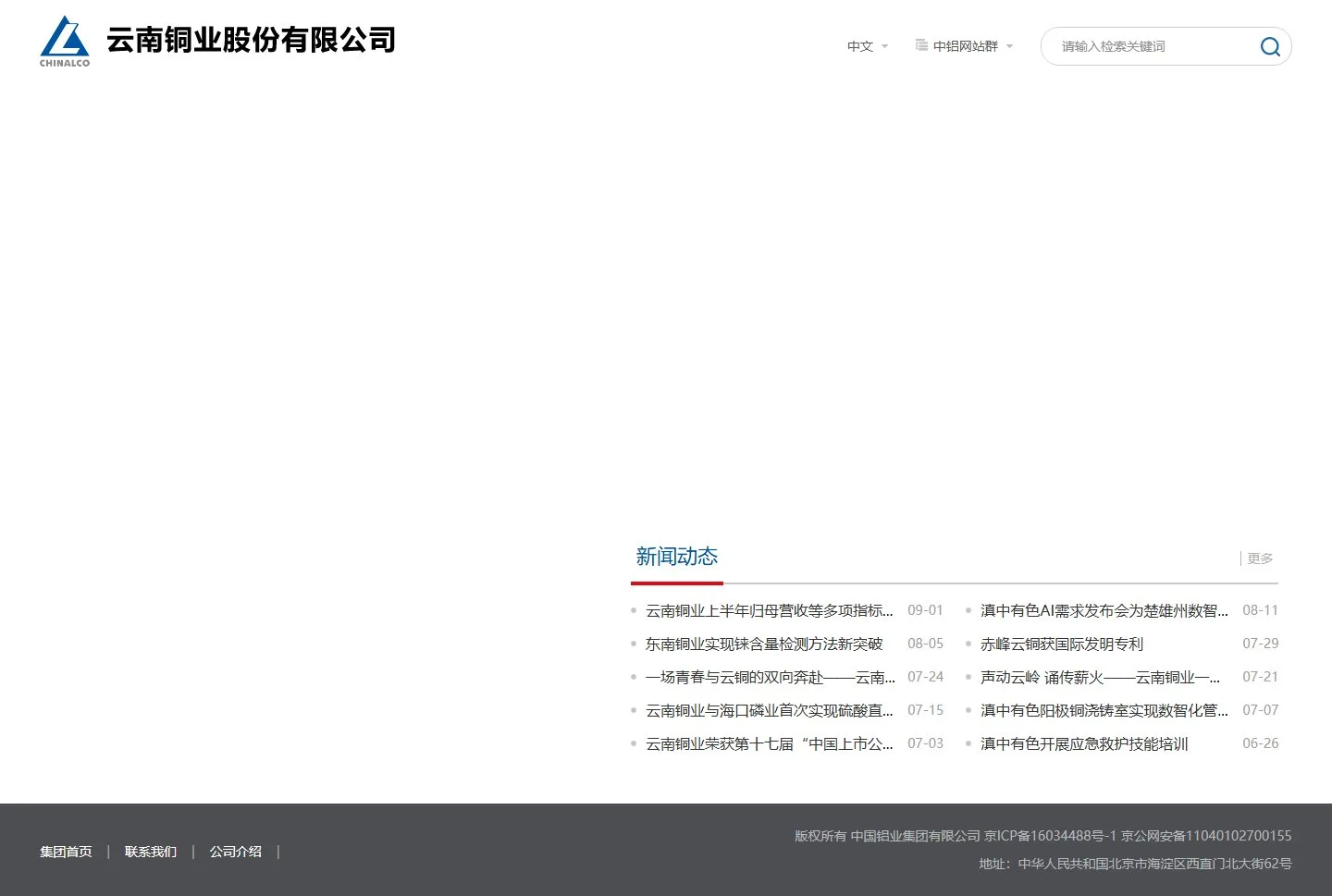Screen dimensions: 1332x896
Task: Open news 东南铜业实现铼含量检测方法新突破
Action: pyautogui.click(x=764, y=644)
